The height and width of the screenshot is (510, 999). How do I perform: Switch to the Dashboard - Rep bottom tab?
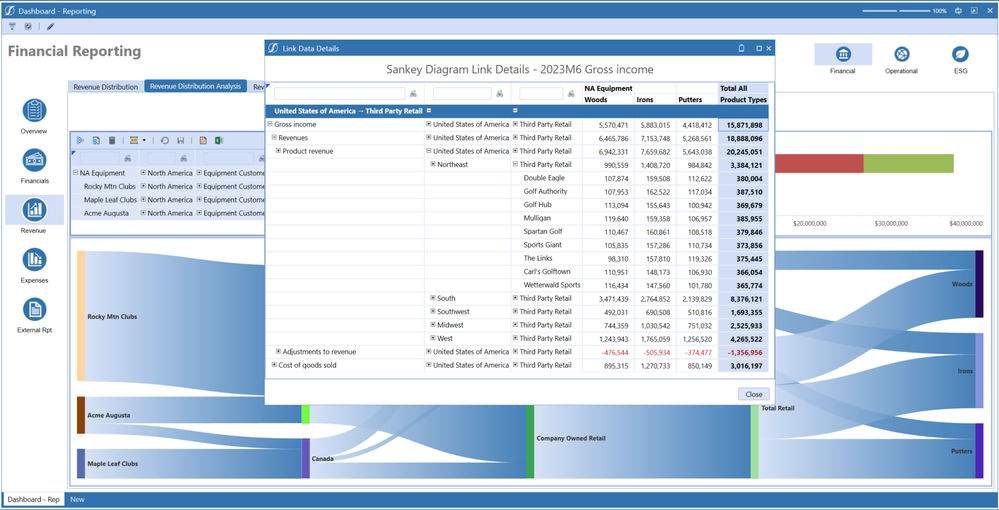pos(33,500)
